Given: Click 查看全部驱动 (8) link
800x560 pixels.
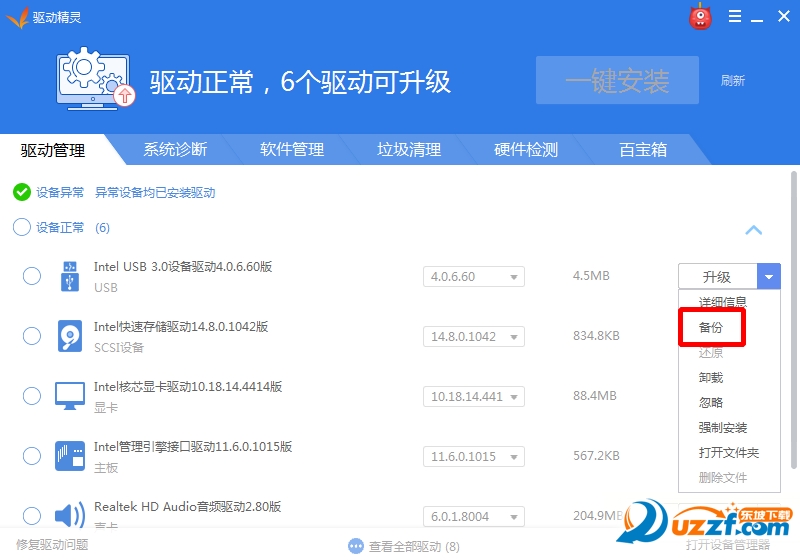Looking at the screenshot, I should click(414, 546).
